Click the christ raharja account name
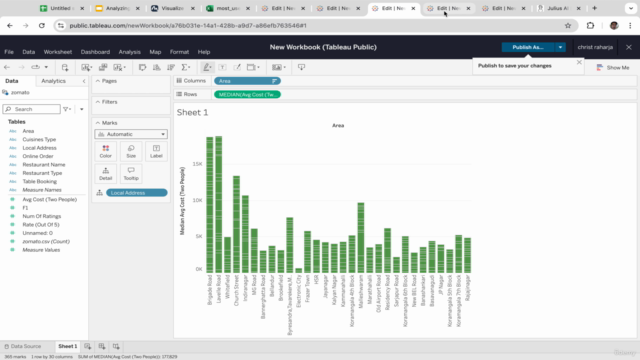 pos(595,47)
